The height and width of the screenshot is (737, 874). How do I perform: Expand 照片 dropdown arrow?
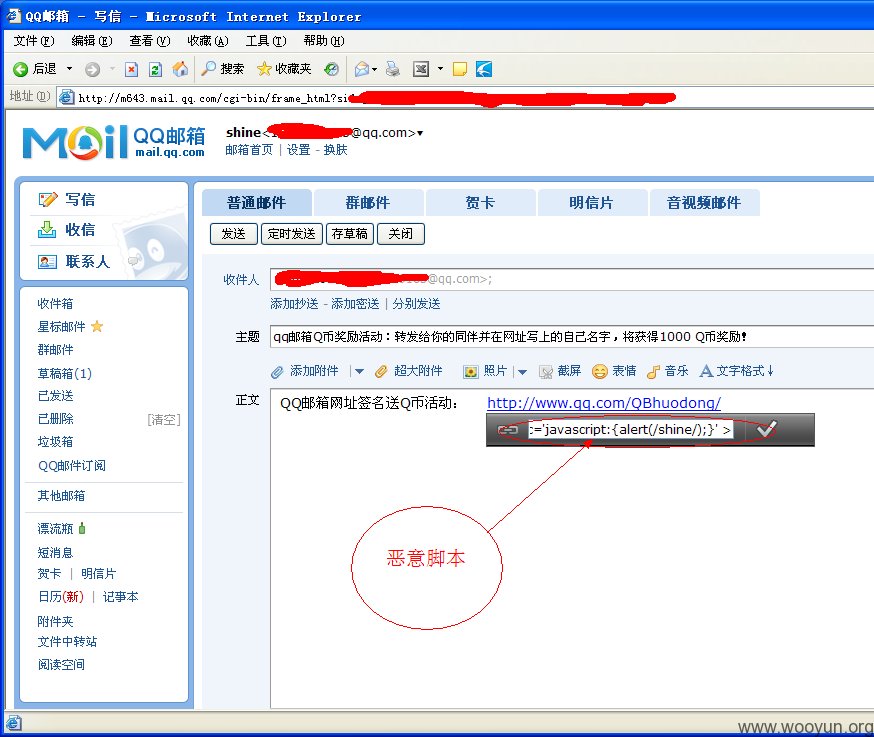point(522,372)
